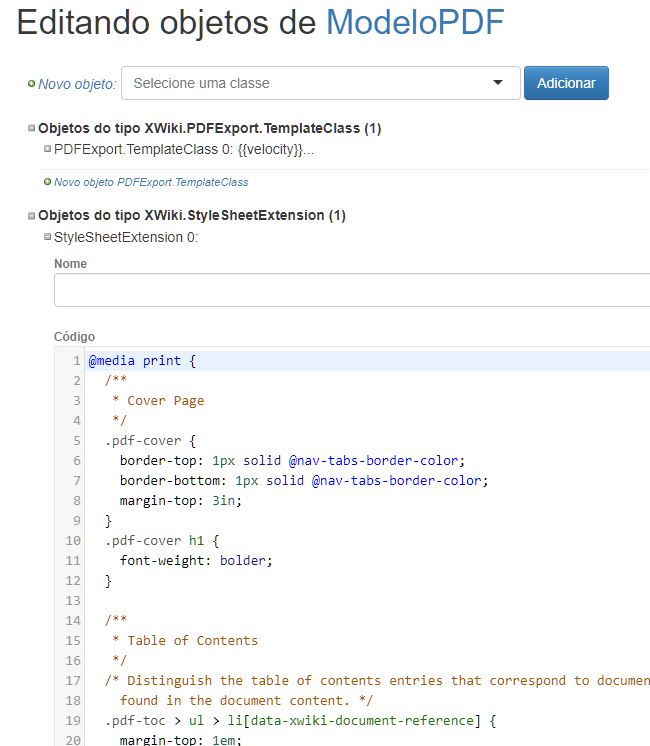Click line number 5 in gutter
Image resolution: width=650 pixels, height=746 pixels.
[77, 441]
